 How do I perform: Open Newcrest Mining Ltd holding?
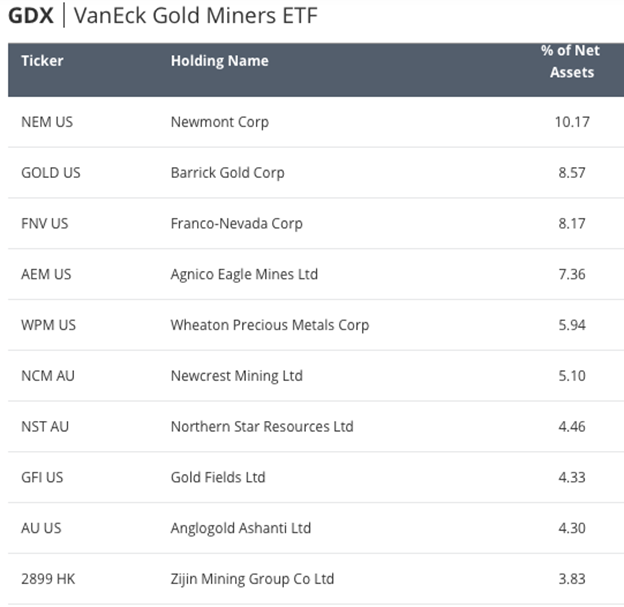[x=236, y=376]
